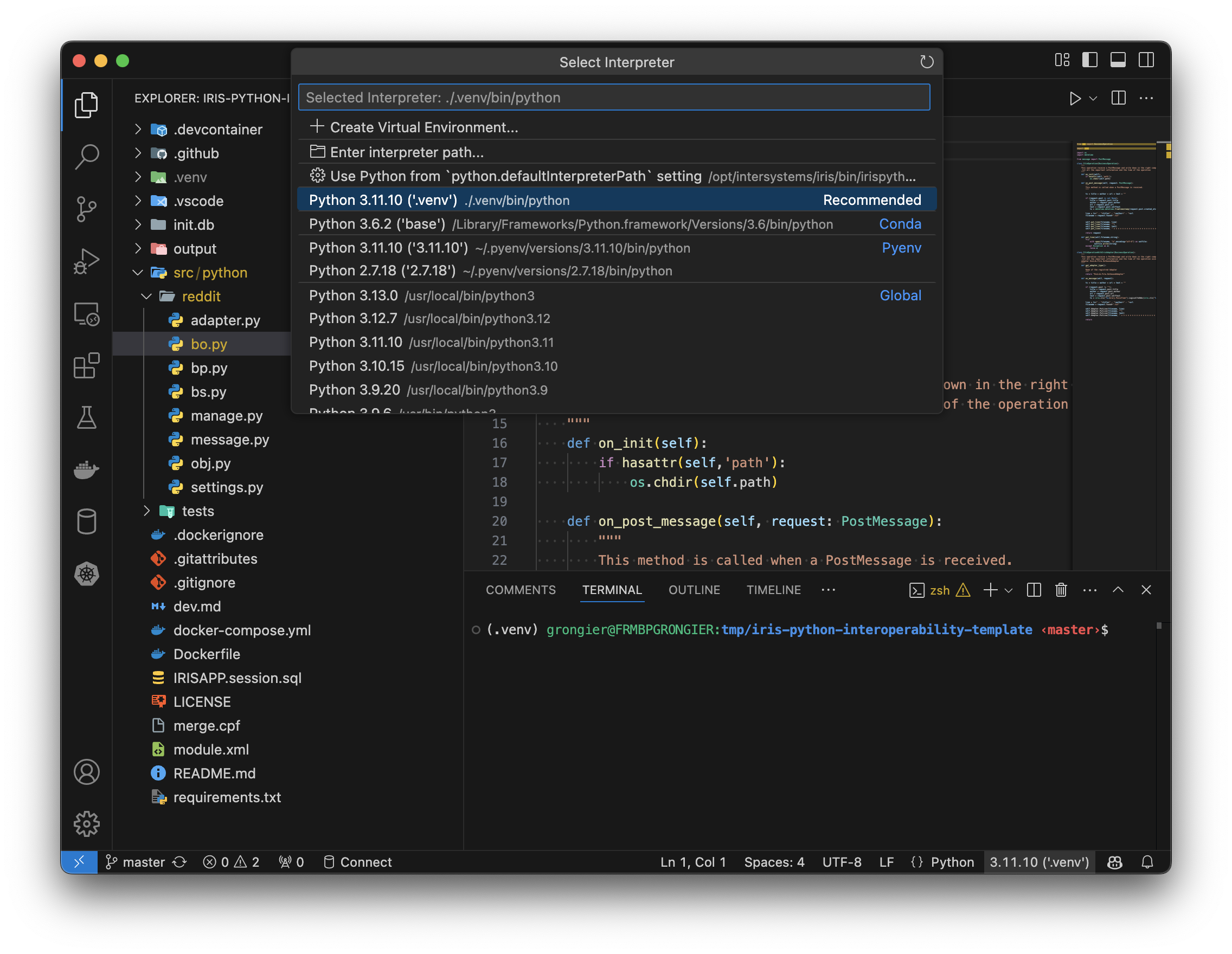Image resolution: width=1232 pixels, height=954 pixels.
Task: Switch to the OUTLINE panel tab
Action: point(694,590)
